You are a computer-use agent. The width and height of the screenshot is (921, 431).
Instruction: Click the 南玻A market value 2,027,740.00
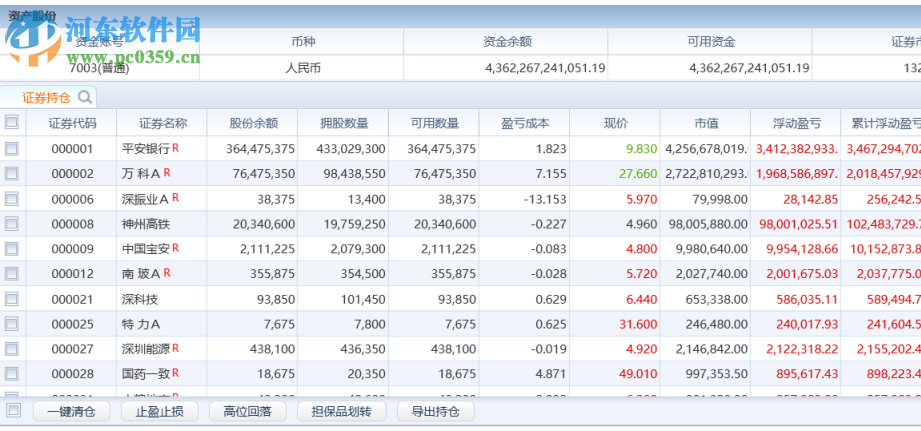coord(711,274)
